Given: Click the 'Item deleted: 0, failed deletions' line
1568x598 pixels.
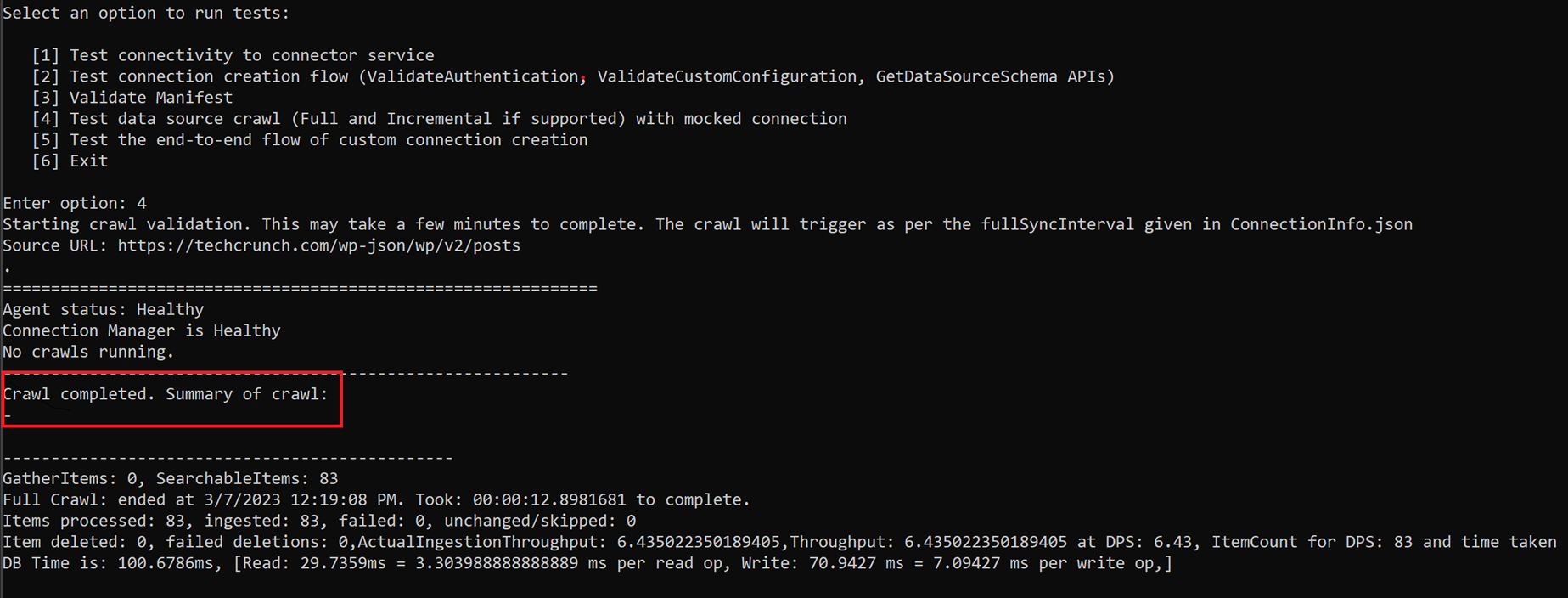Looking at the screenshot, I should click(x=778, y=542).
